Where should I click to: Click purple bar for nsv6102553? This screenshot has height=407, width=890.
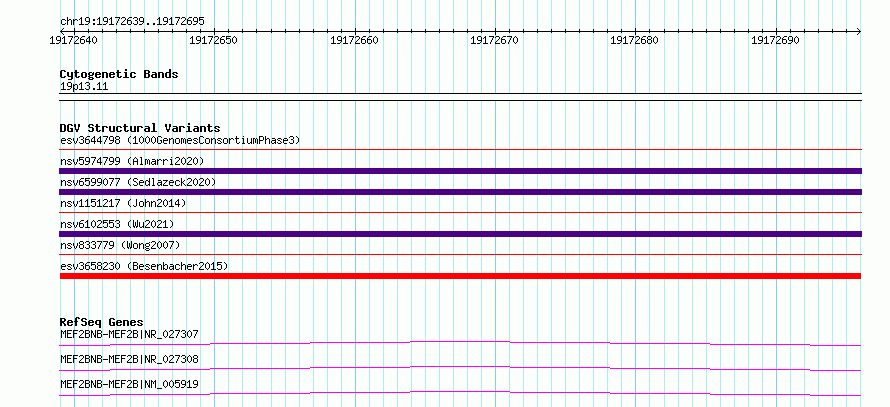[460, 234]
